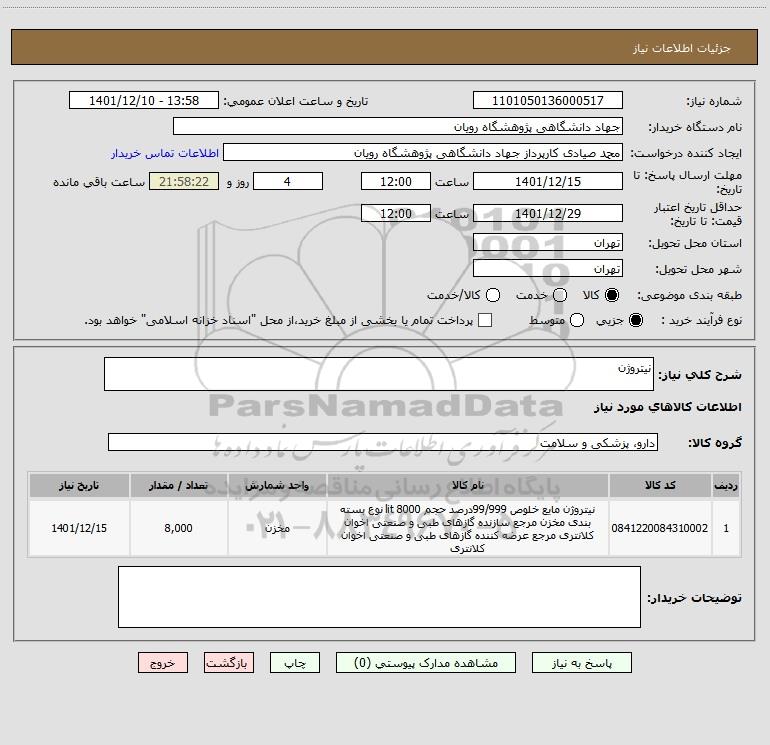The width and height of the screenshot is (770, 745).
Task: Click the ردیف column header
Action: click(726, 485)
